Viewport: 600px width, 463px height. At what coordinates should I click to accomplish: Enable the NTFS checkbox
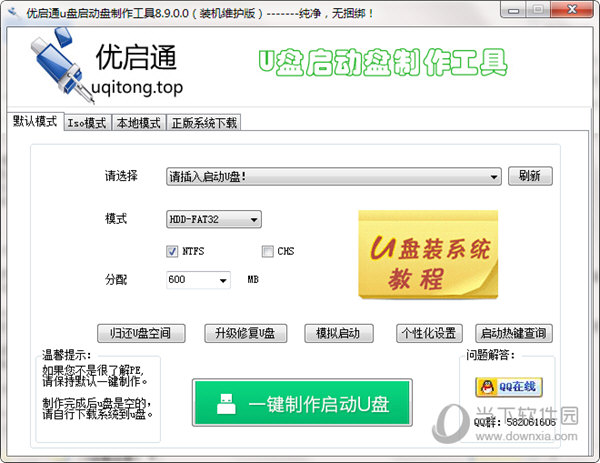[x=172, y=251]
